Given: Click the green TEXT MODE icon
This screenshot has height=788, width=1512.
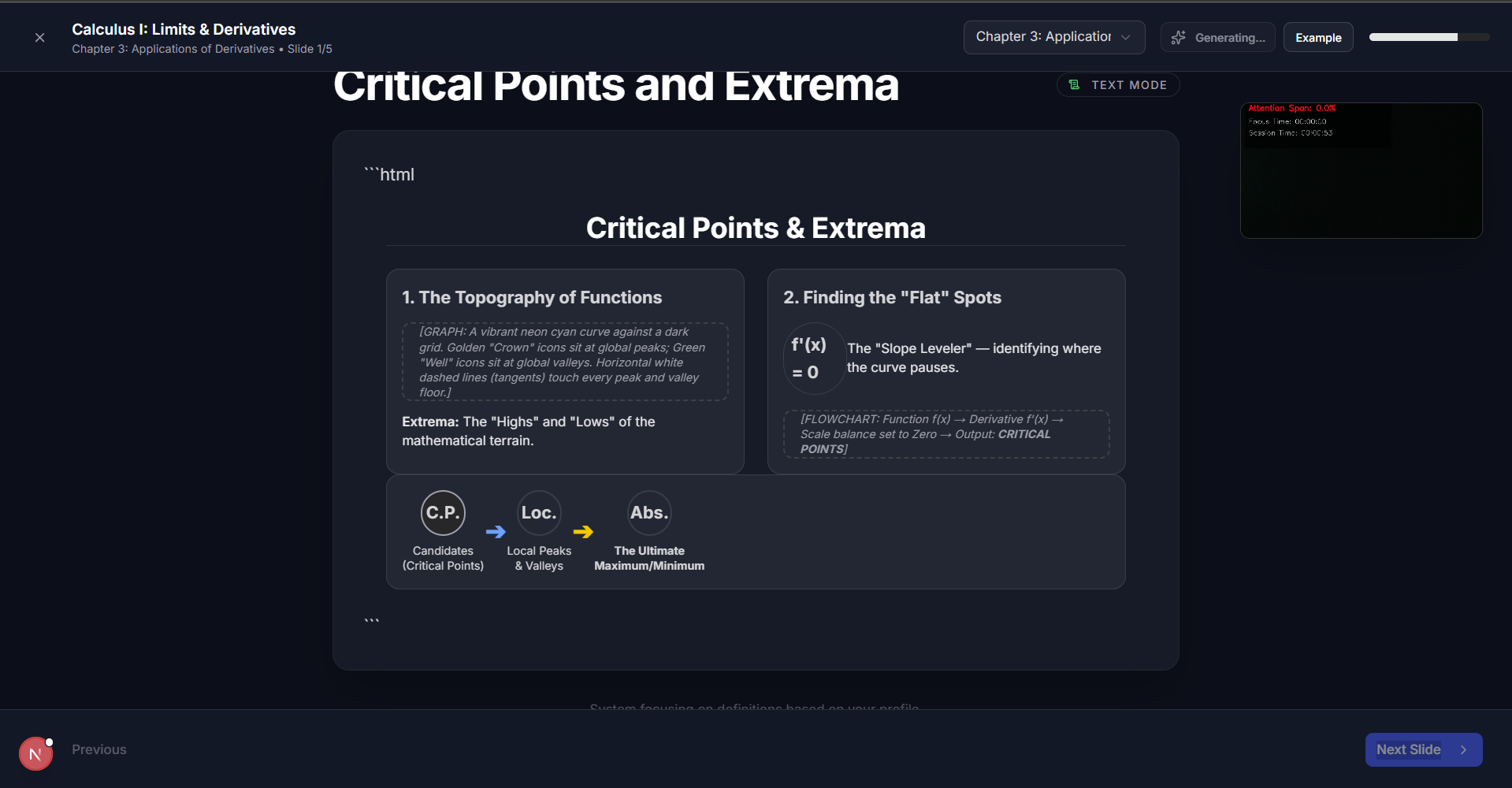Looking at the screenshot, I should [x=1074, y=85].
